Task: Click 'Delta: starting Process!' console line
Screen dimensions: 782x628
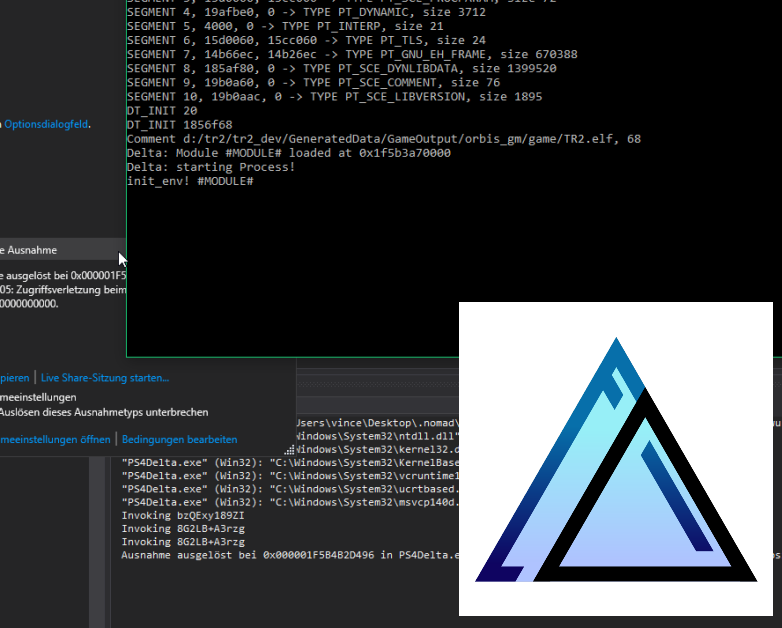Action: [211, 167]
